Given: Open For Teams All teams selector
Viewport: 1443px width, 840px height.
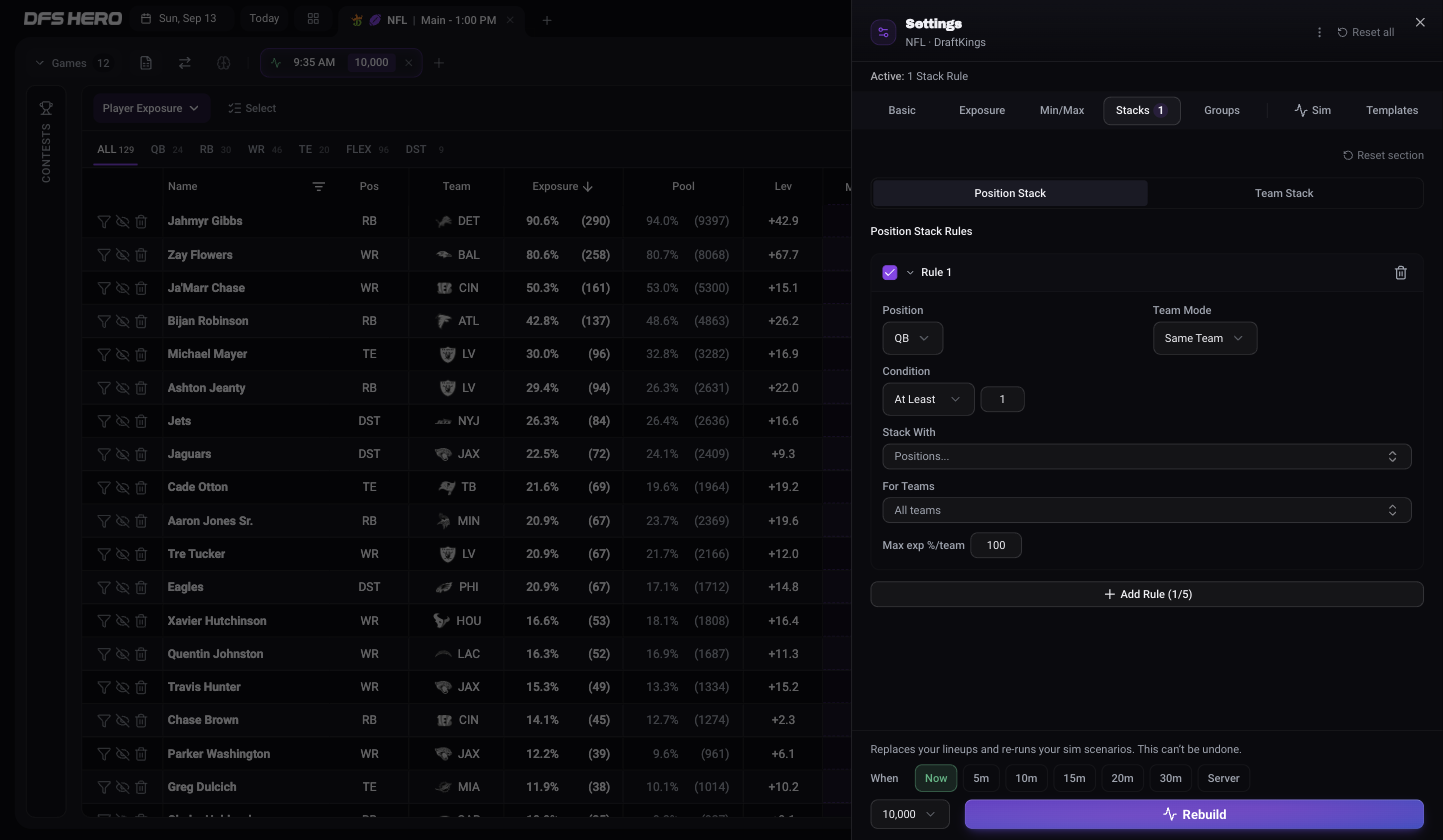Looking at the screenshot, I should click(1146, 510).
